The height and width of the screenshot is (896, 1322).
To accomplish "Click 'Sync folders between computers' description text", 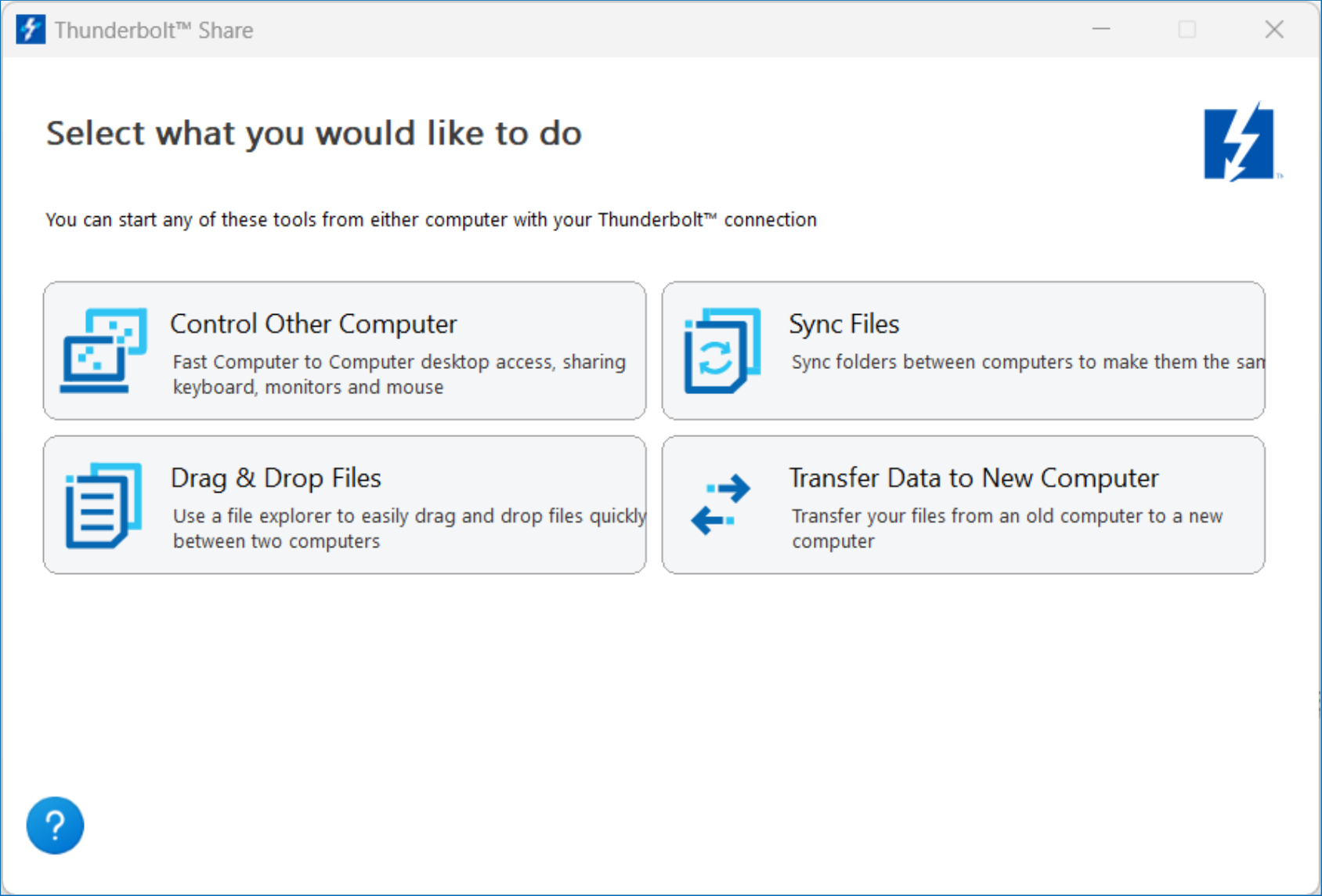I will [x=1028, y=362].
